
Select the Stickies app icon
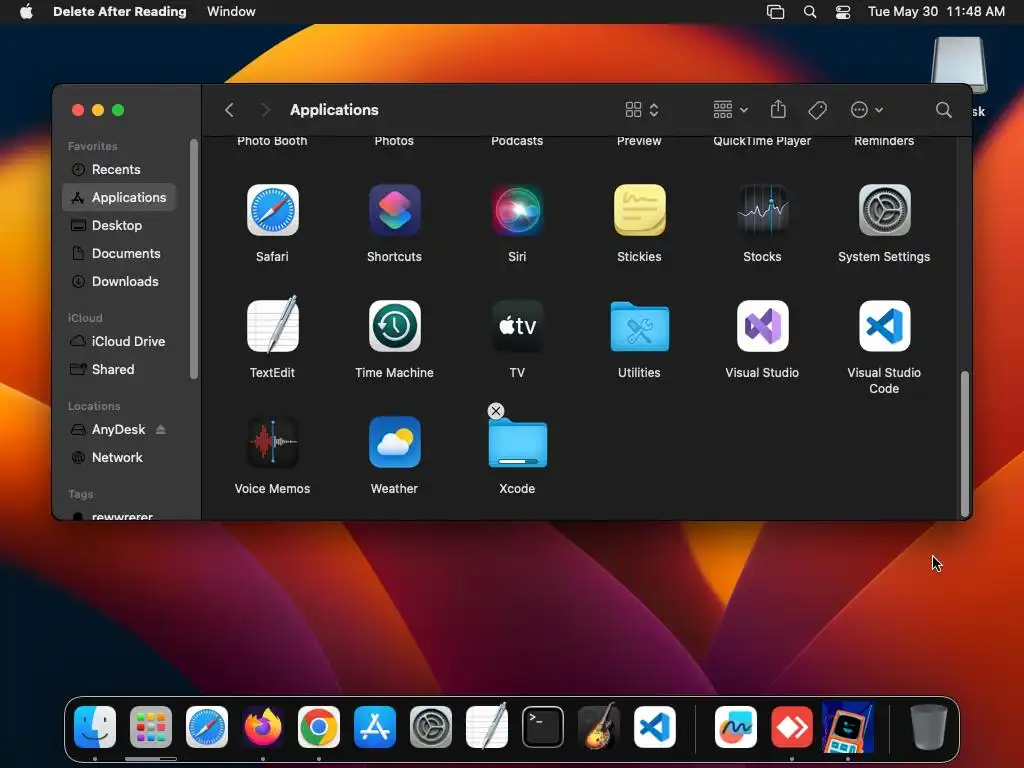[639, 210]
